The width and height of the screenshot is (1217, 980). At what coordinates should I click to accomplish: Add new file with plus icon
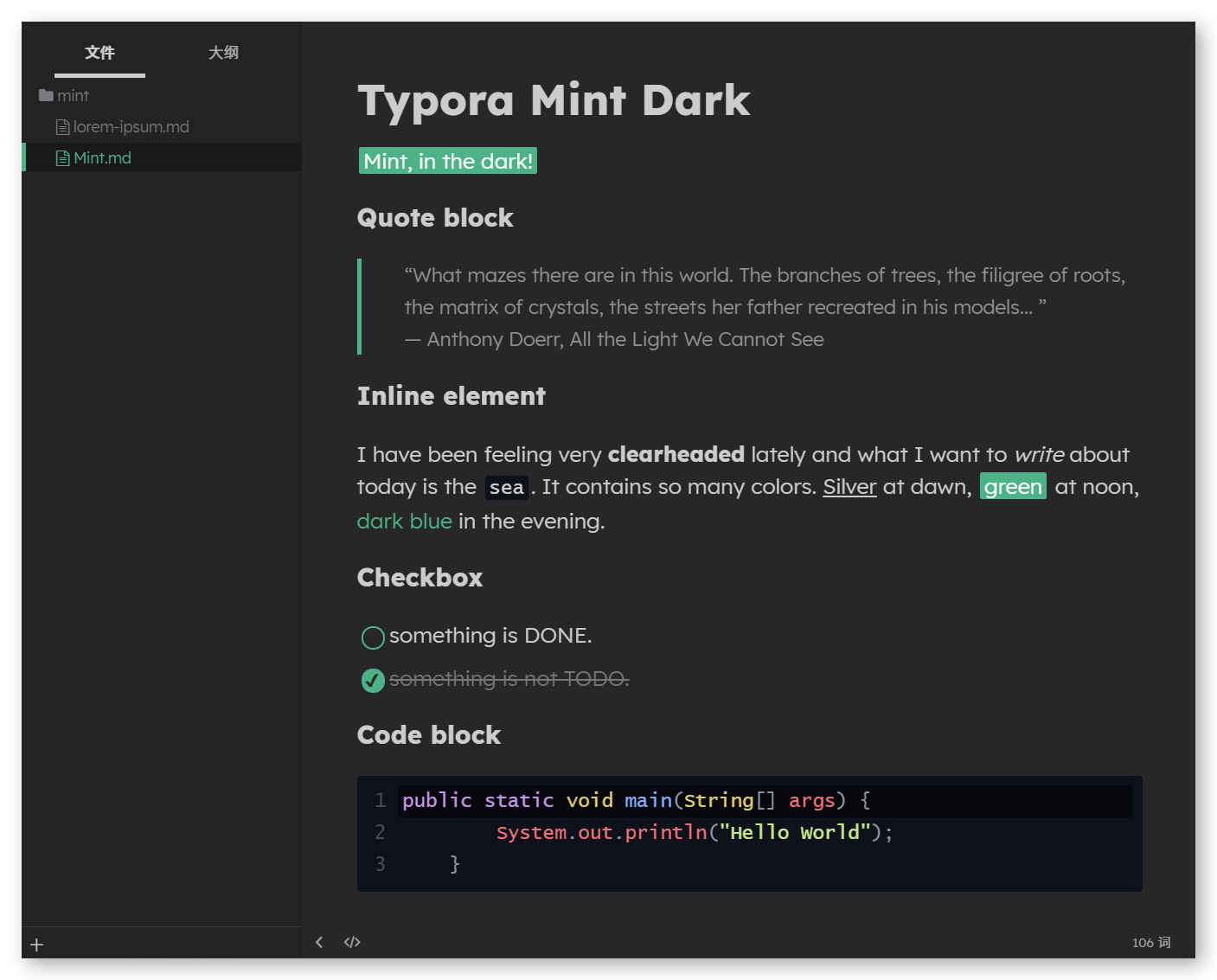tap(36, 945)
